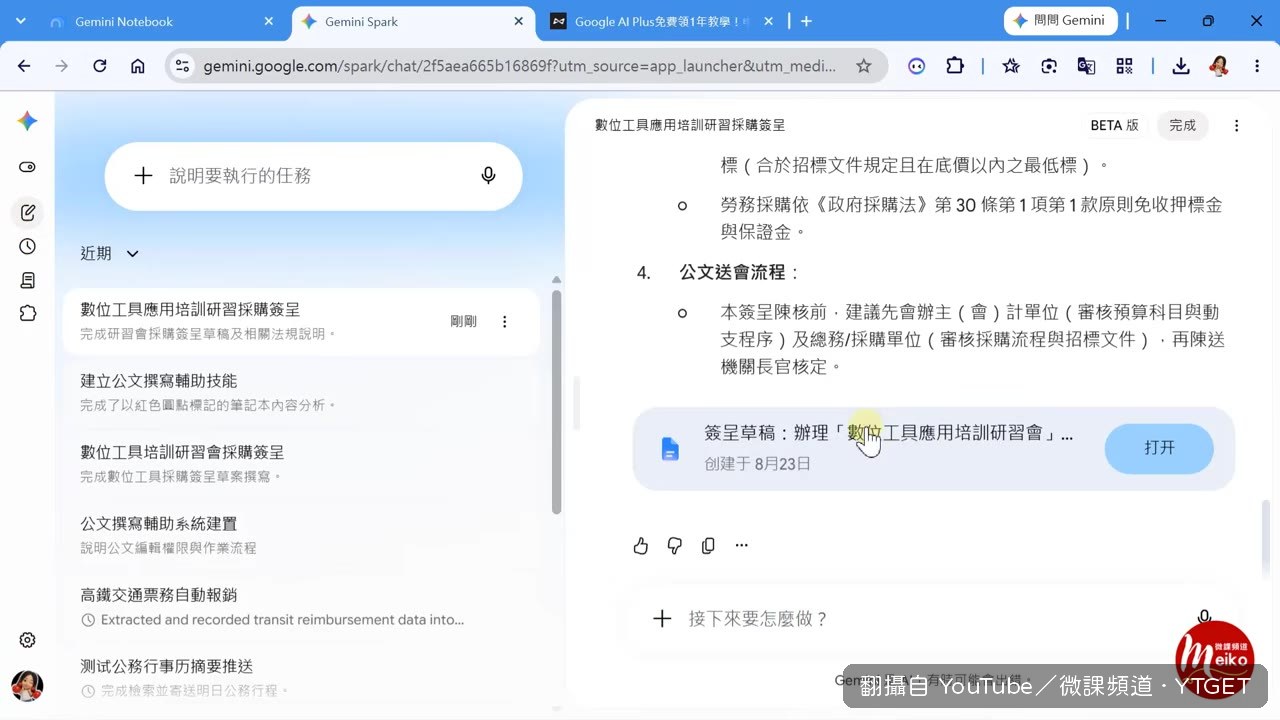Go back in browser
The image size is (1280, 720).
(x=24, y=66)
